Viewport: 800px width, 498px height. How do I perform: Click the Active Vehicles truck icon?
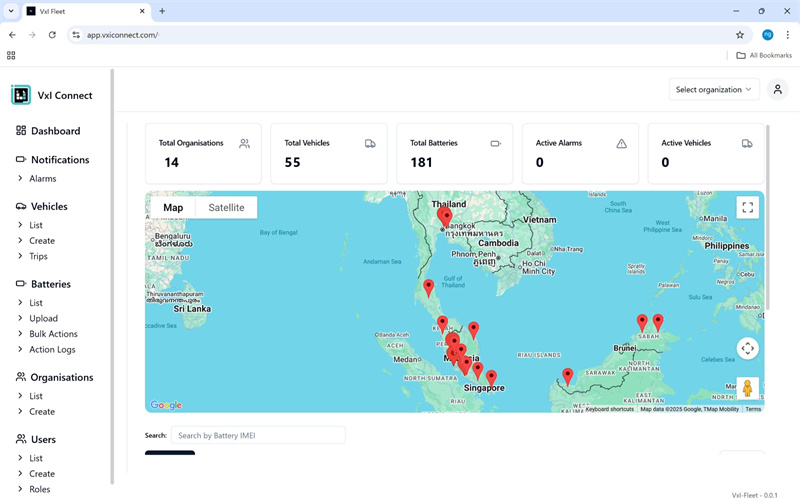point(747,143)
